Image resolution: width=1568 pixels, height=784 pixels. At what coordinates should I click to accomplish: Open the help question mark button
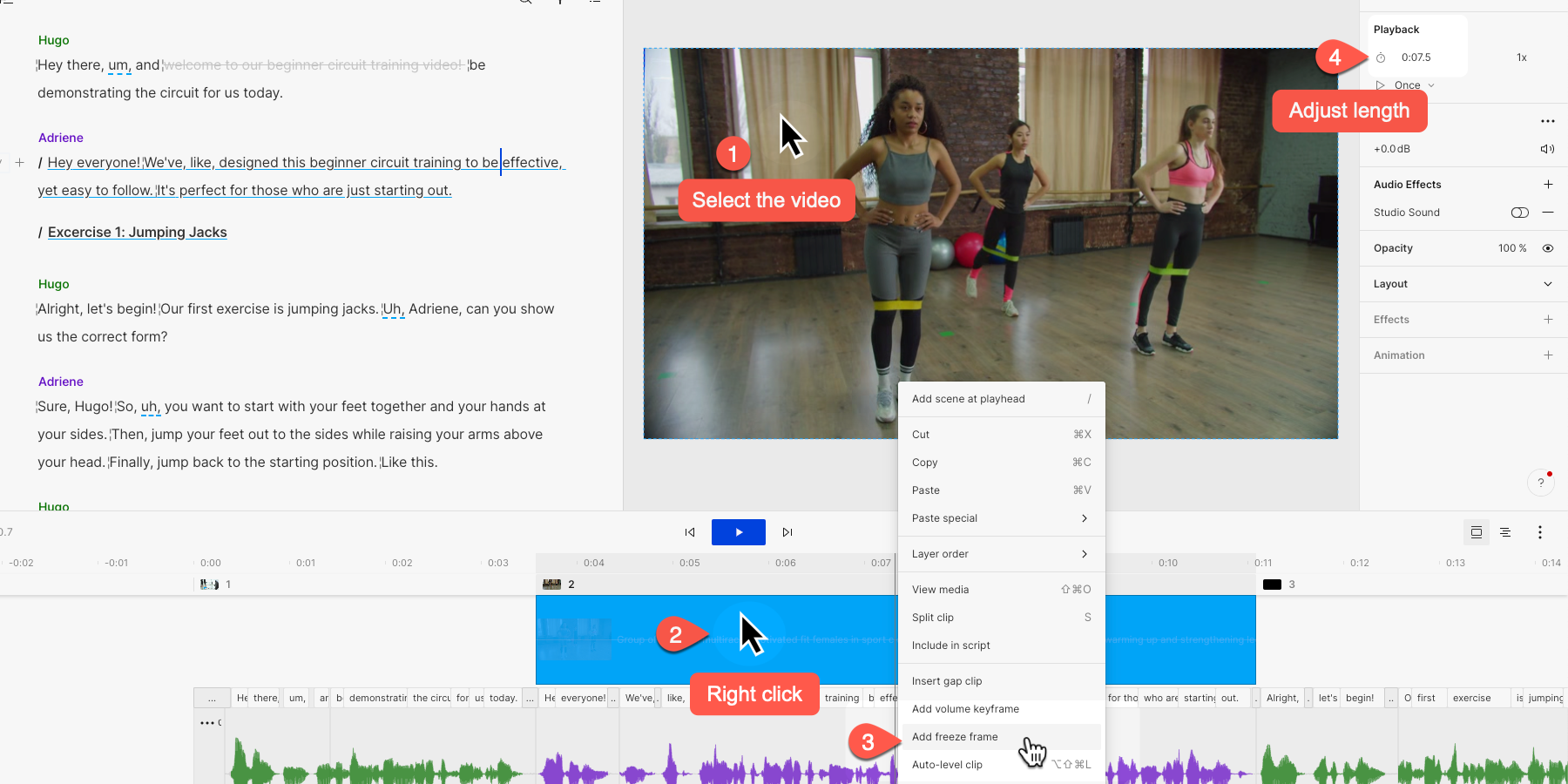1541,482
